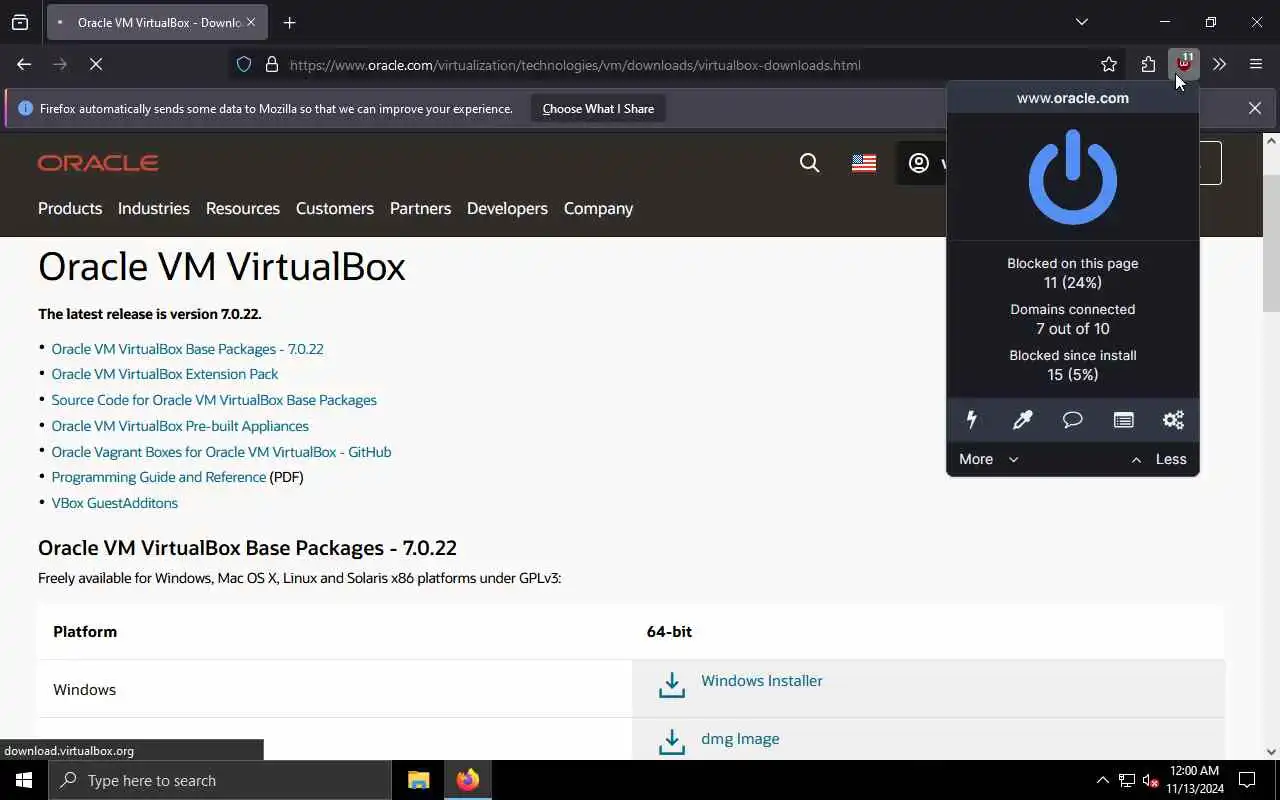This screenshot has width=1280, height=800.
Task: Open Oracle Vagrant Boxes GitHub link
Action: [221, 452]
